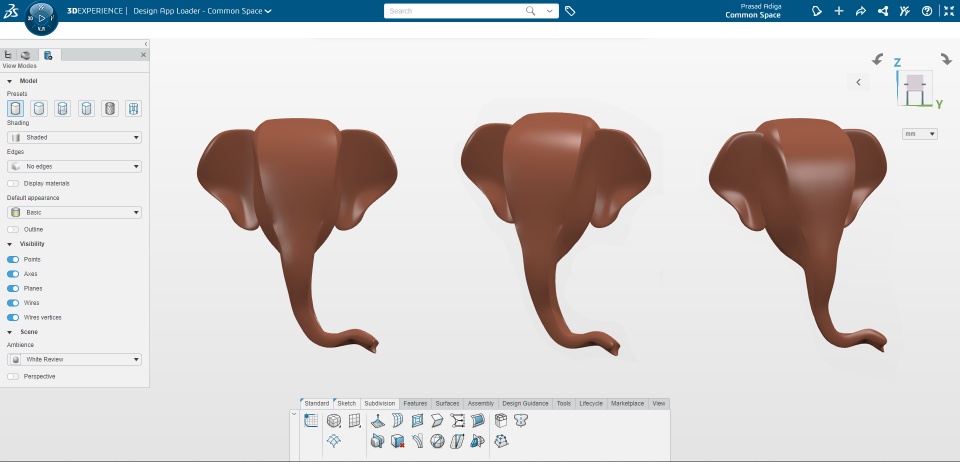Select the third cylinder view preset
This screenshot has height=462, width=960.
tap(62, 108)
